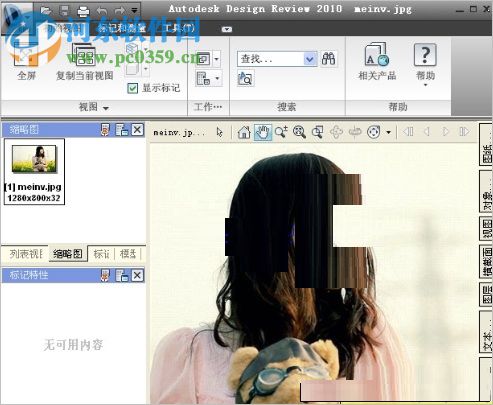Click the meinv.jp... canvas tab label

tap(179, 133)
